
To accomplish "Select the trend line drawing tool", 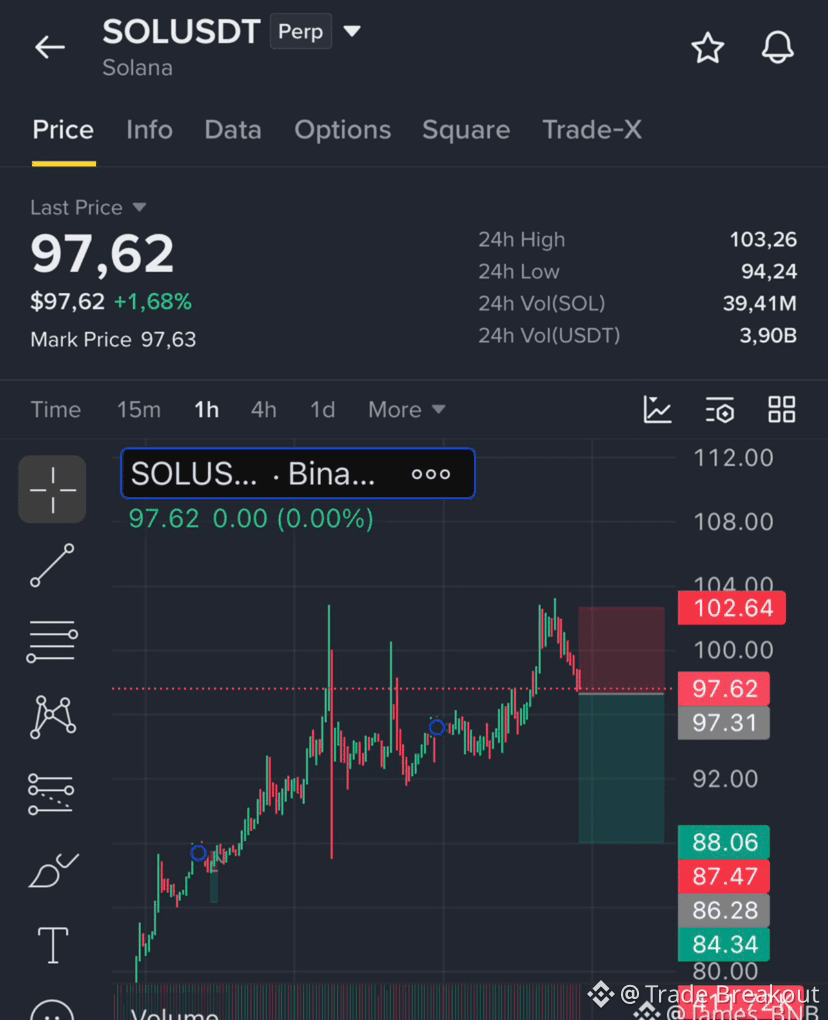I will coord(52,565).
